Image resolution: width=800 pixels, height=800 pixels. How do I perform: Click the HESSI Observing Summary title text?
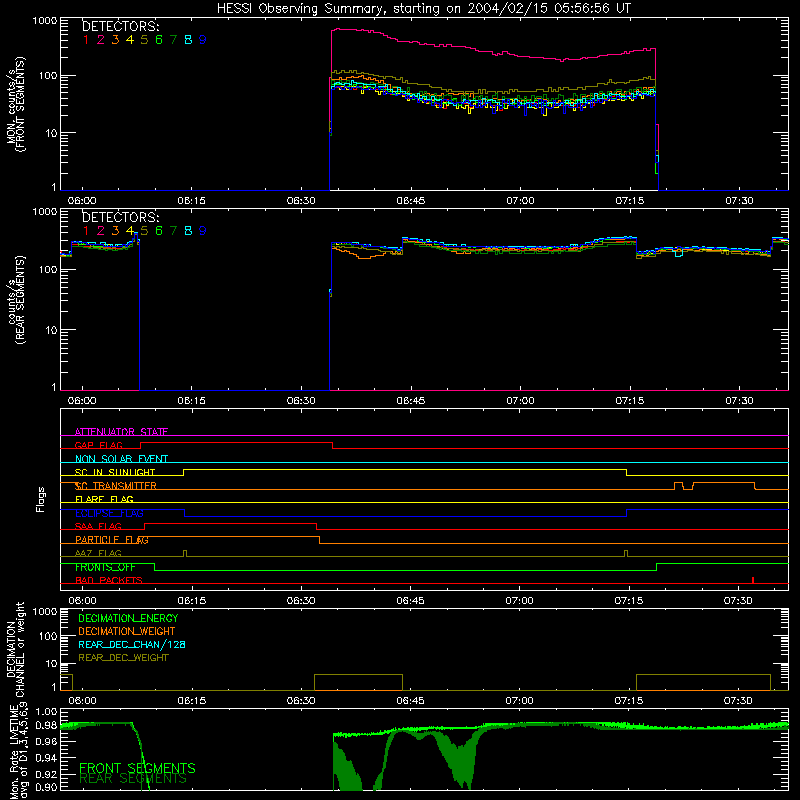click(424, 9)
